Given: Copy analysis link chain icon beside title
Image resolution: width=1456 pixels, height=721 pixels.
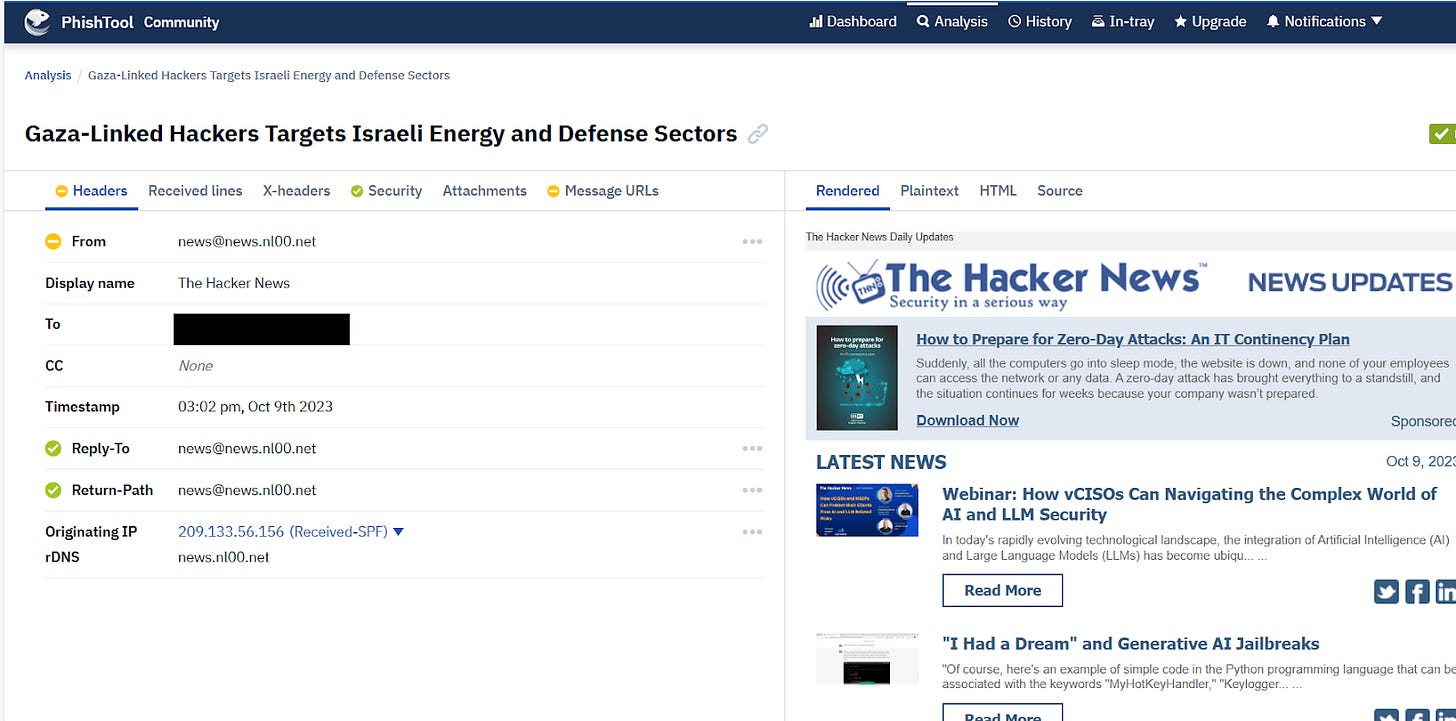Looking at the screenshot, I should (x=758, y=134).
